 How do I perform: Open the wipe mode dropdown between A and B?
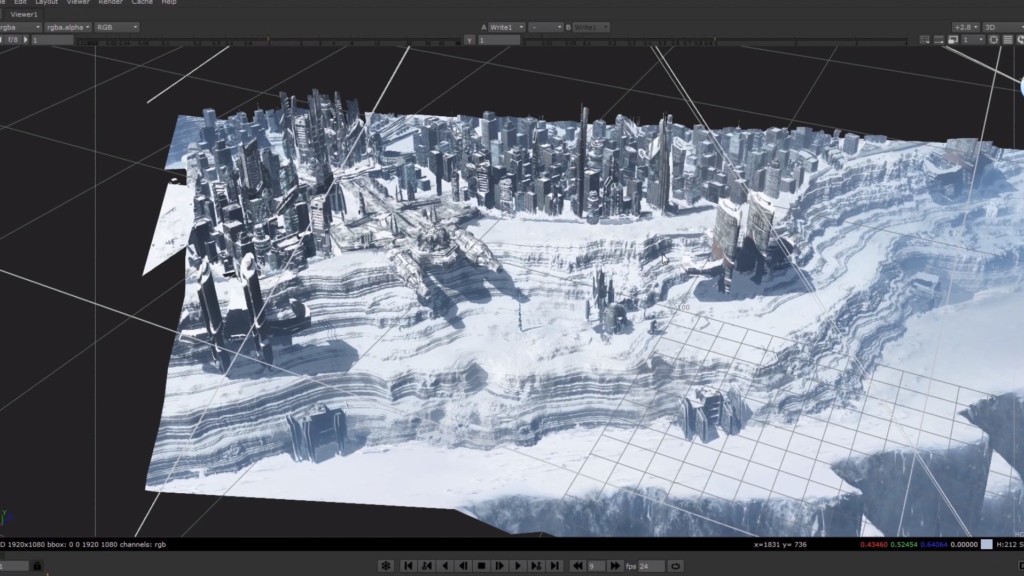pos(546,27)
